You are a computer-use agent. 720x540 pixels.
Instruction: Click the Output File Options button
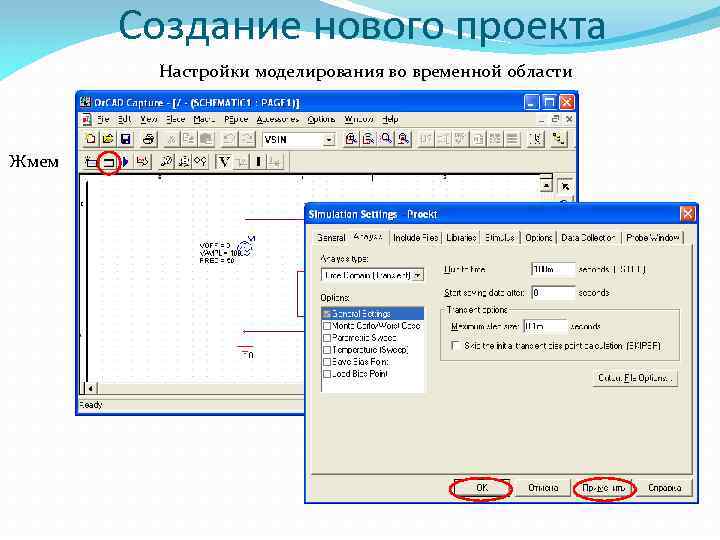click(635, 378)
